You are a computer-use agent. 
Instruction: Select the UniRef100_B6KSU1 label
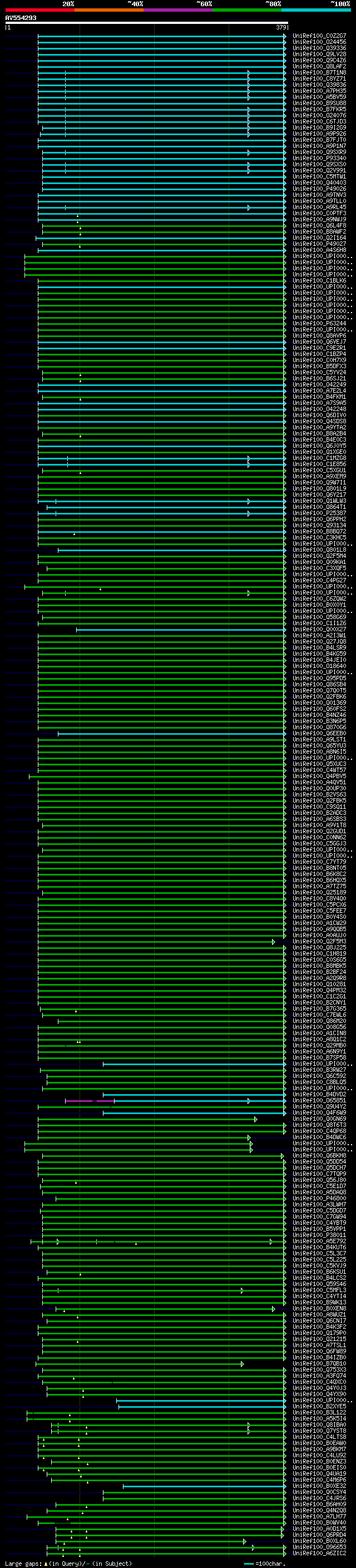coord(319,1272)
